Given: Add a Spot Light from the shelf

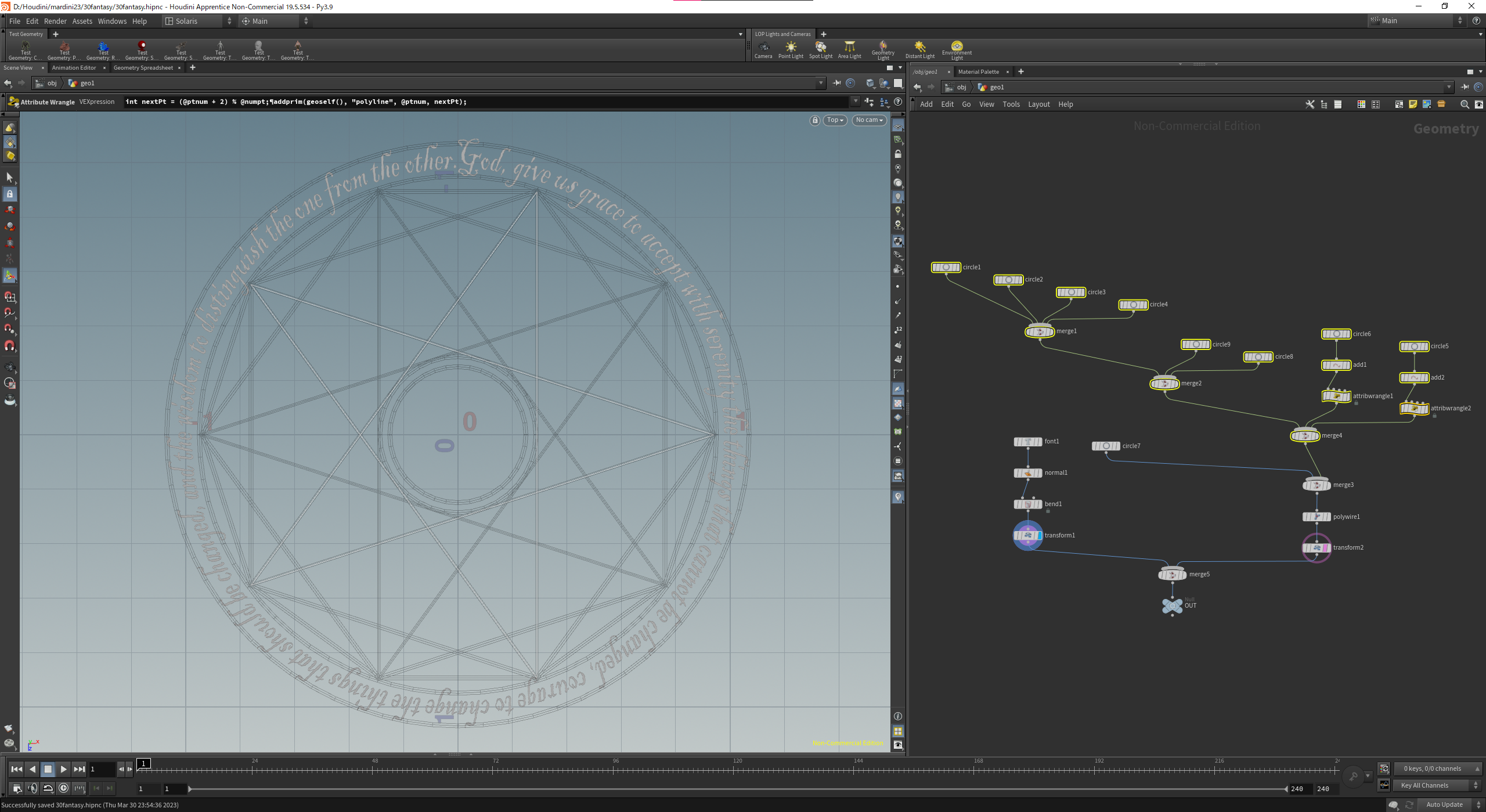Looking at the screenshot, I should (x=820, y=50).
